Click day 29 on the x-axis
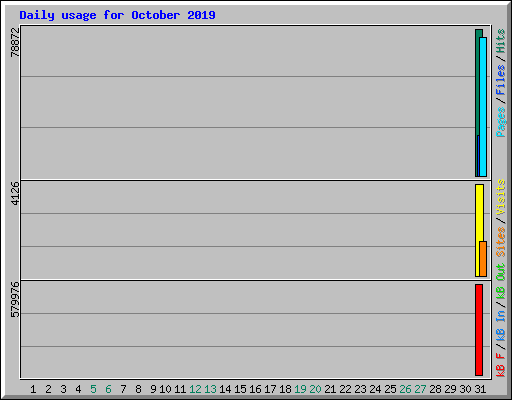512x400 pixels. coord(450,389)
